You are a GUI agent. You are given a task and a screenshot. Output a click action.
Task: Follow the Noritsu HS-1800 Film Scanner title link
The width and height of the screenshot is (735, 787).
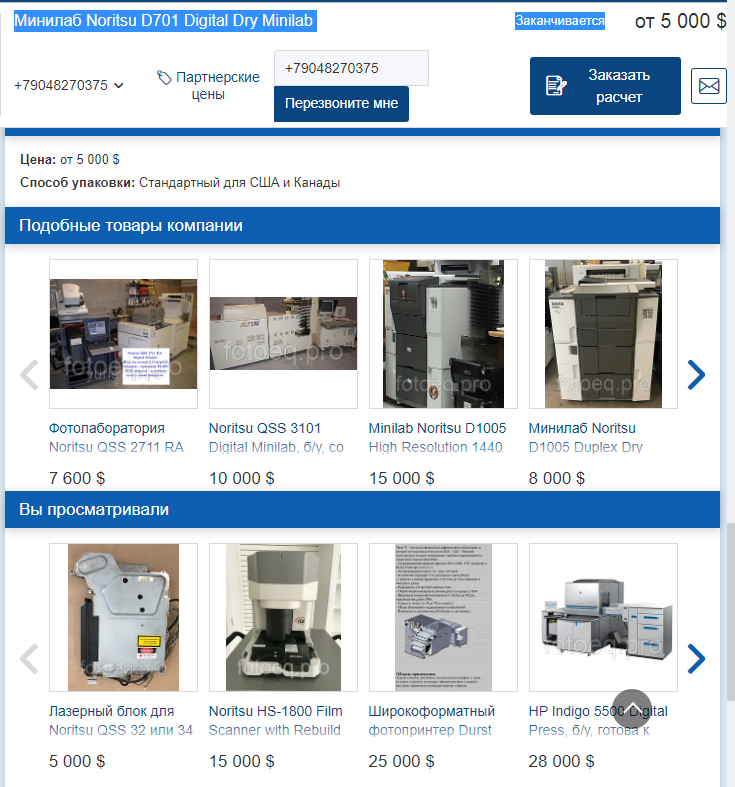(276, 721)
